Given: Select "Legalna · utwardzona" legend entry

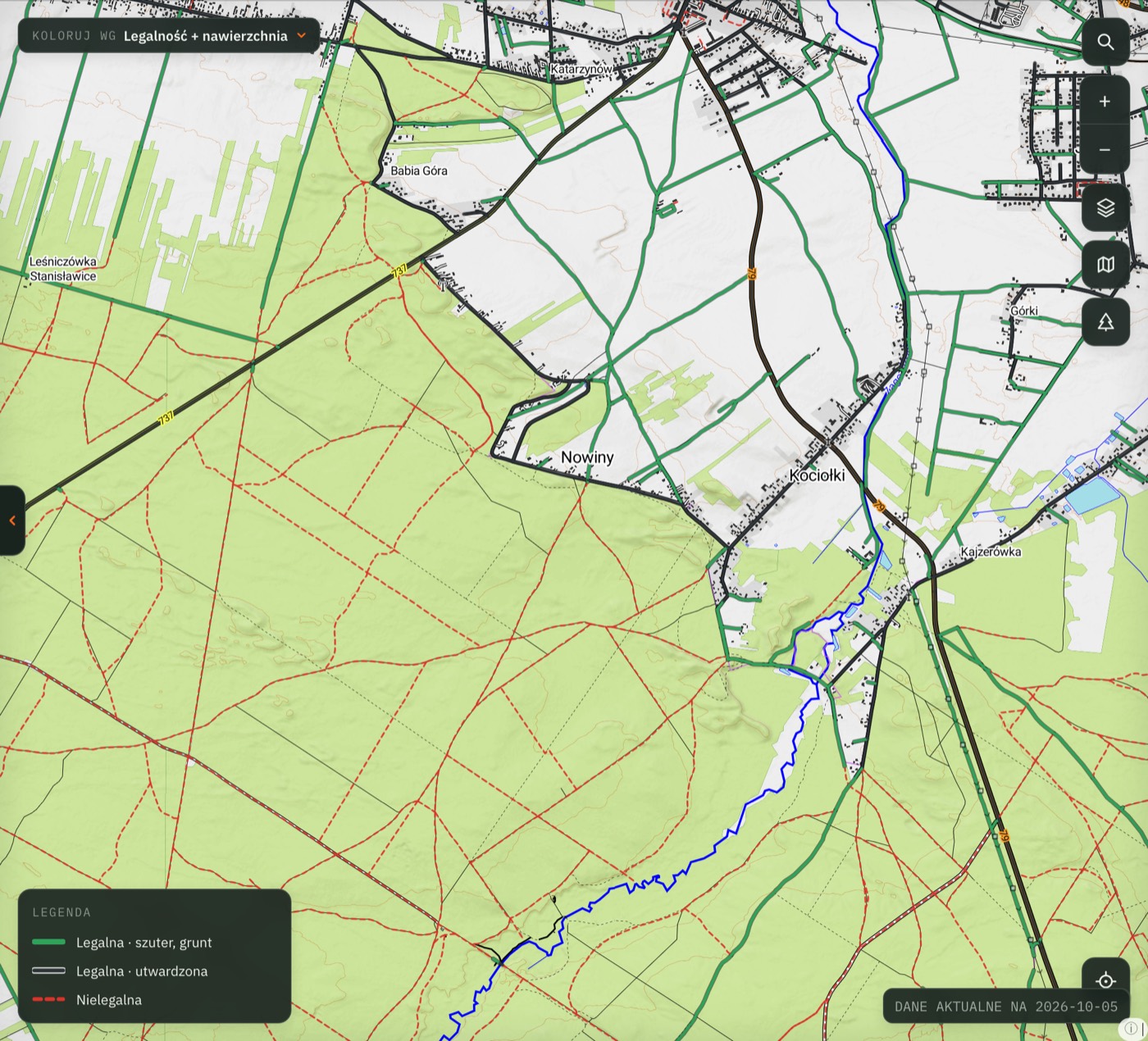Looking at the screenshot, I should click(120, 971).
